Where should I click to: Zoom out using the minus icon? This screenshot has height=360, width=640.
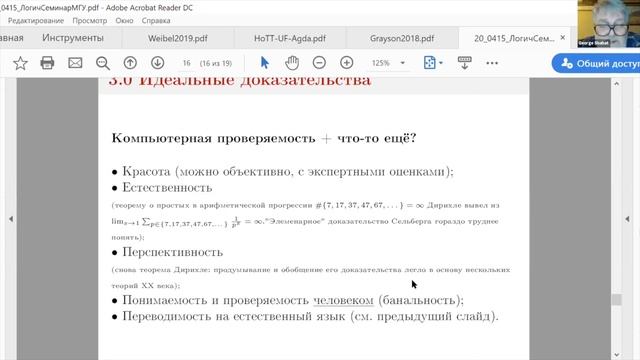coord(319,63)
